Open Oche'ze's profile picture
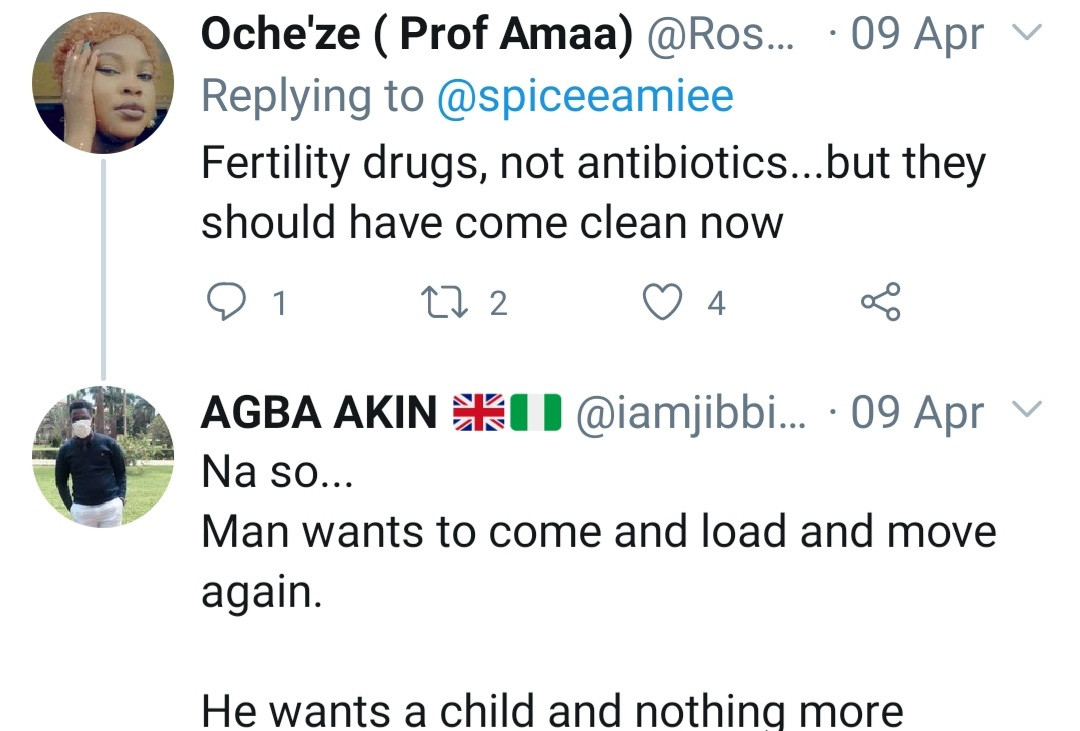 [103, 84]
